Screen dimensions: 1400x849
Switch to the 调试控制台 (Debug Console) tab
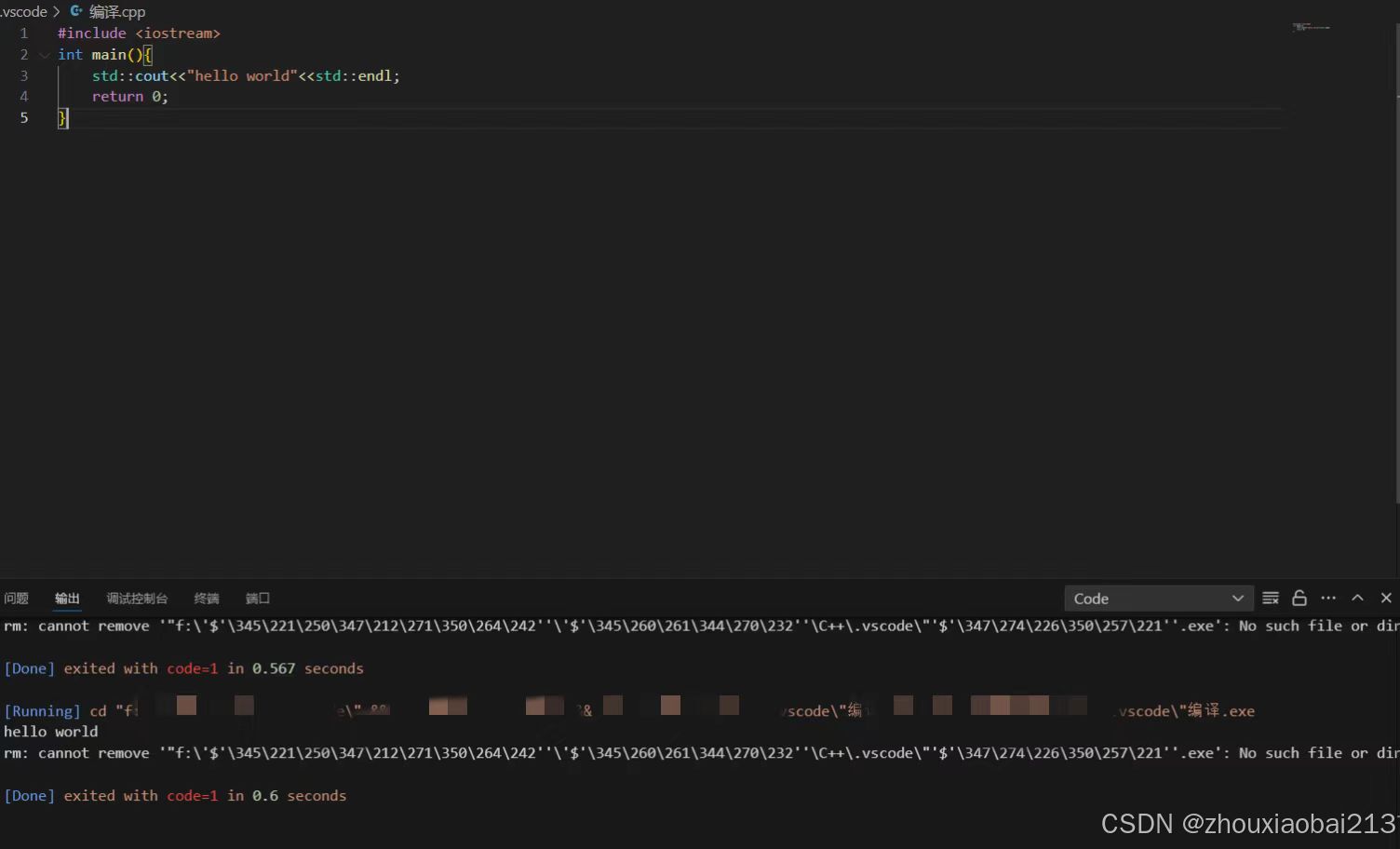[x=137, y=598]
